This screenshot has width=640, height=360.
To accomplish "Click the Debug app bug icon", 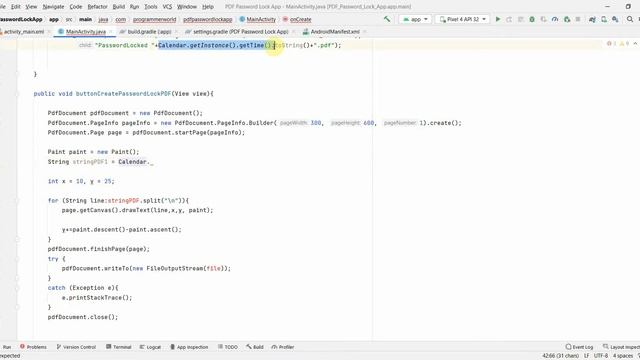I will click(532, 19).
